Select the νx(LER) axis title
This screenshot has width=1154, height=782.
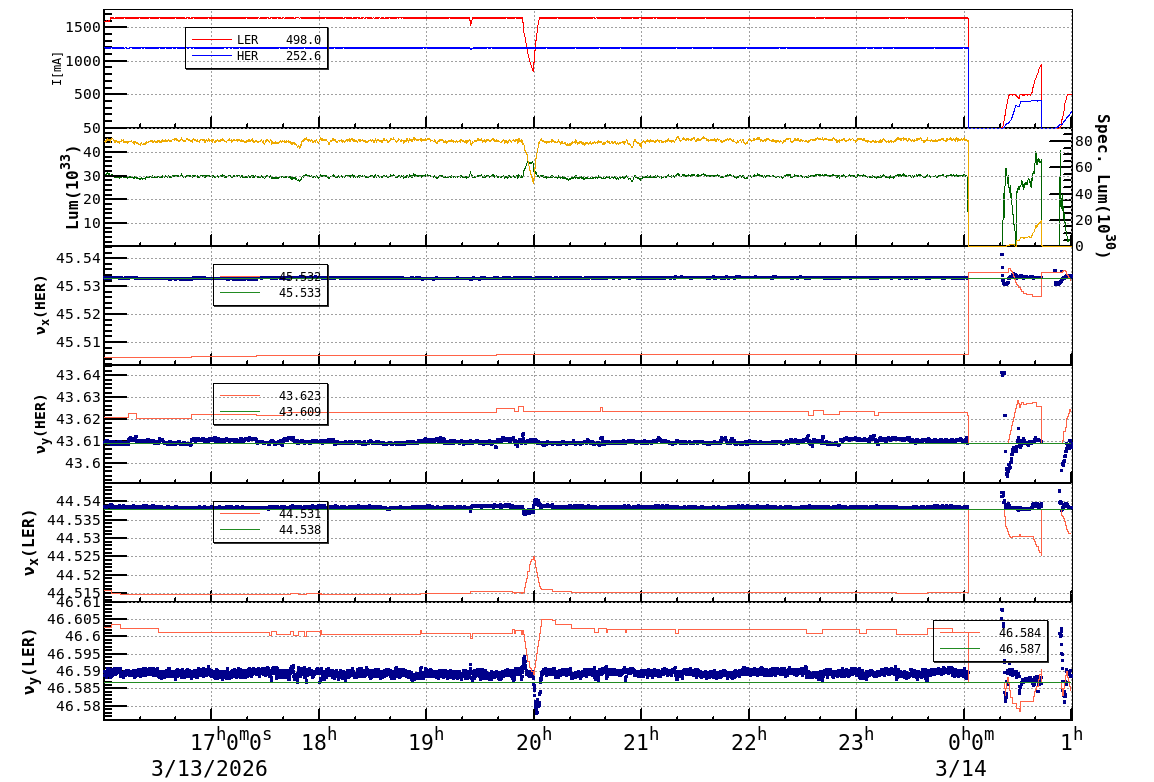click(x=29, y=543)
